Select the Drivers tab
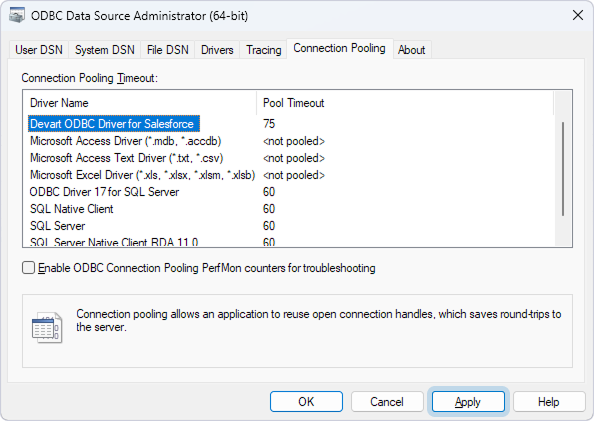 click(217, 50)
